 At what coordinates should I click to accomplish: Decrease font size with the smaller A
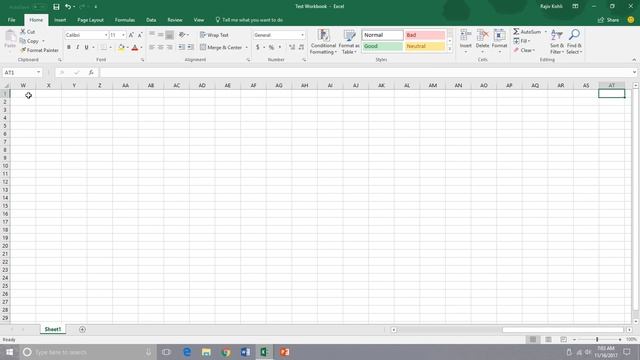[x=140, y=35]
